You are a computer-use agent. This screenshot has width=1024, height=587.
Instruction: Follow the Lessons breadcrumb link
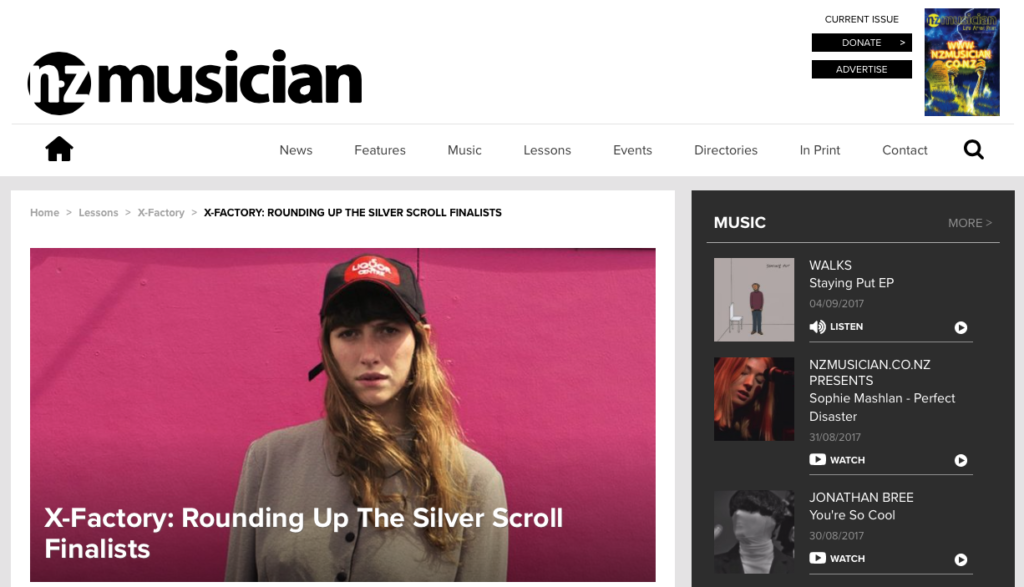[x=98, y=213]
